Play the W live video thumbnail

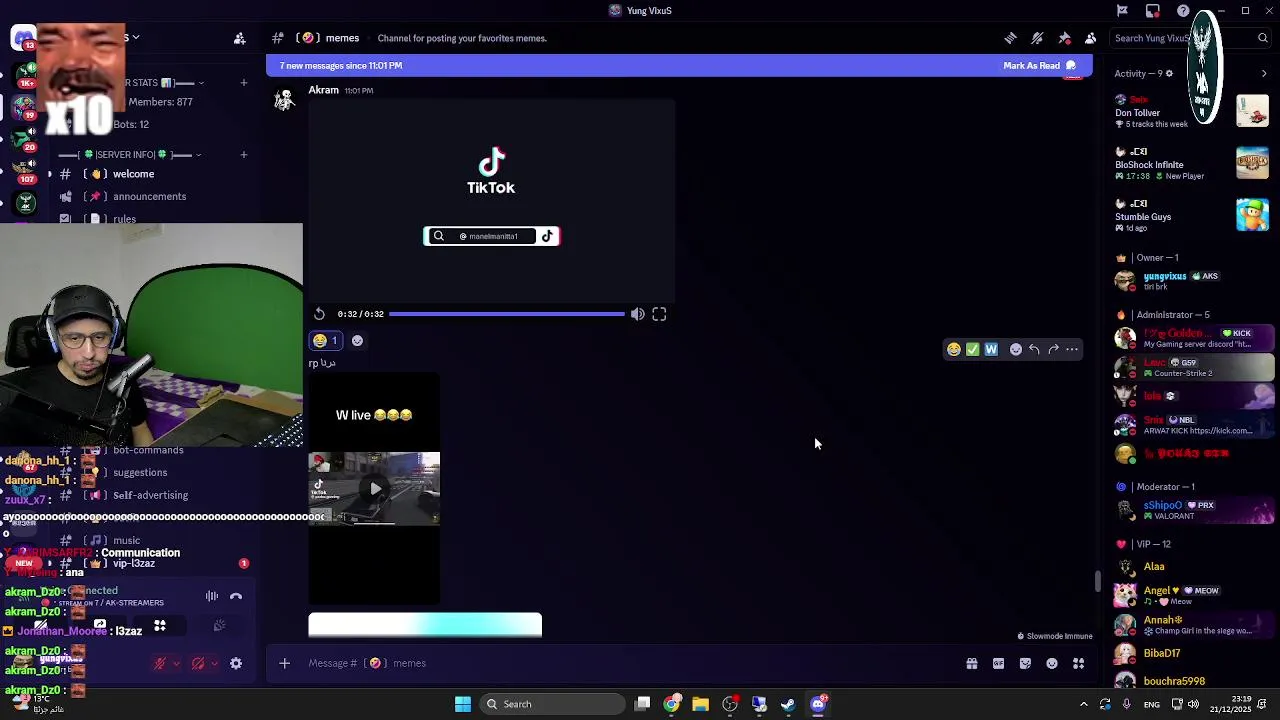point(375,489)
